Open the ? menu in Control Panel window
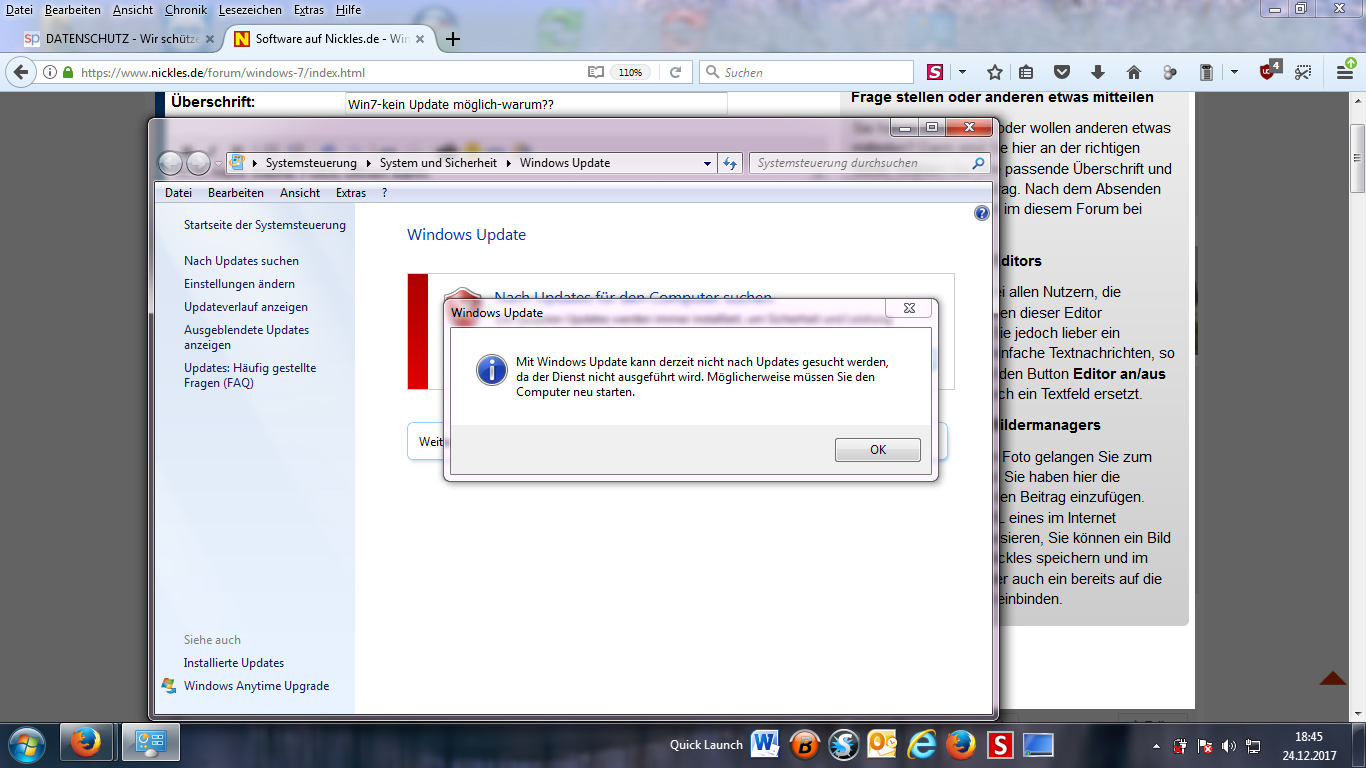This screenshot has height=768, width=1366. pos(384,193)
